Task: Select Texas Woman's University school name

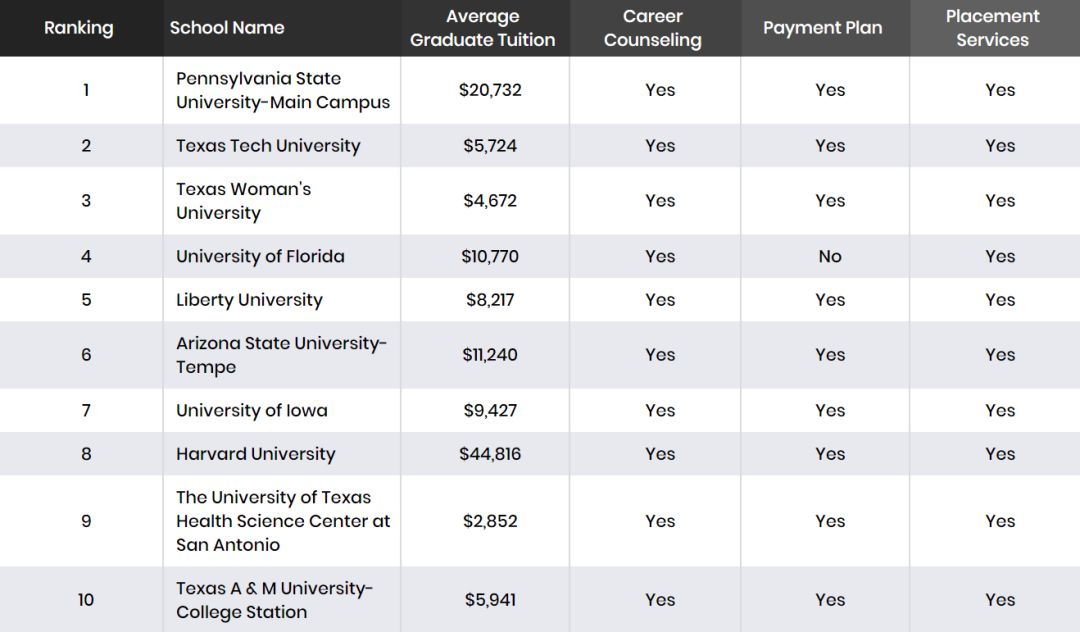Action: [x=244, y=201]
